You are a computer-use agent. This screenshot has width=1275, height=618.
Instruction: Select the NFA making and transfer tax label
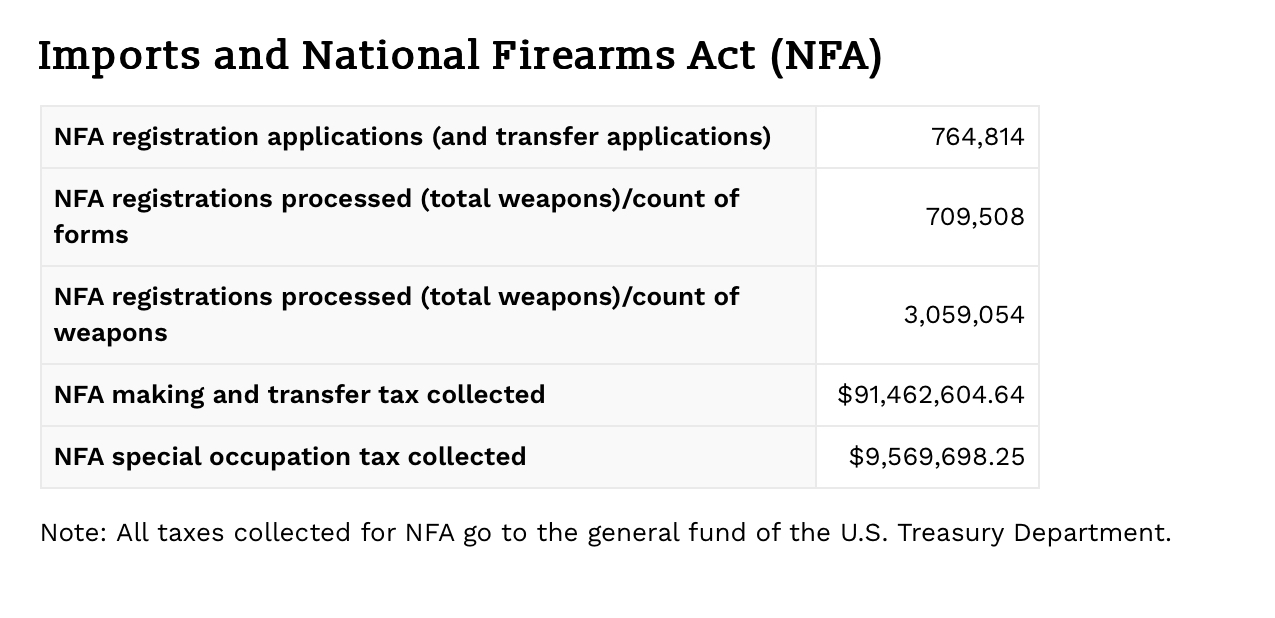click(x=299, y=394)
